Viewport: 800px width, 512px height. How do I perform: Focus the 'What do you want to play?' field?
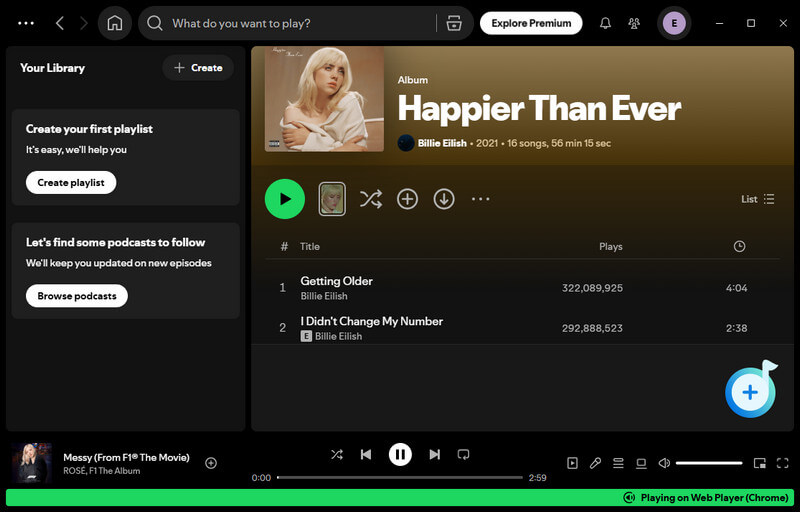tap(301, 23)
